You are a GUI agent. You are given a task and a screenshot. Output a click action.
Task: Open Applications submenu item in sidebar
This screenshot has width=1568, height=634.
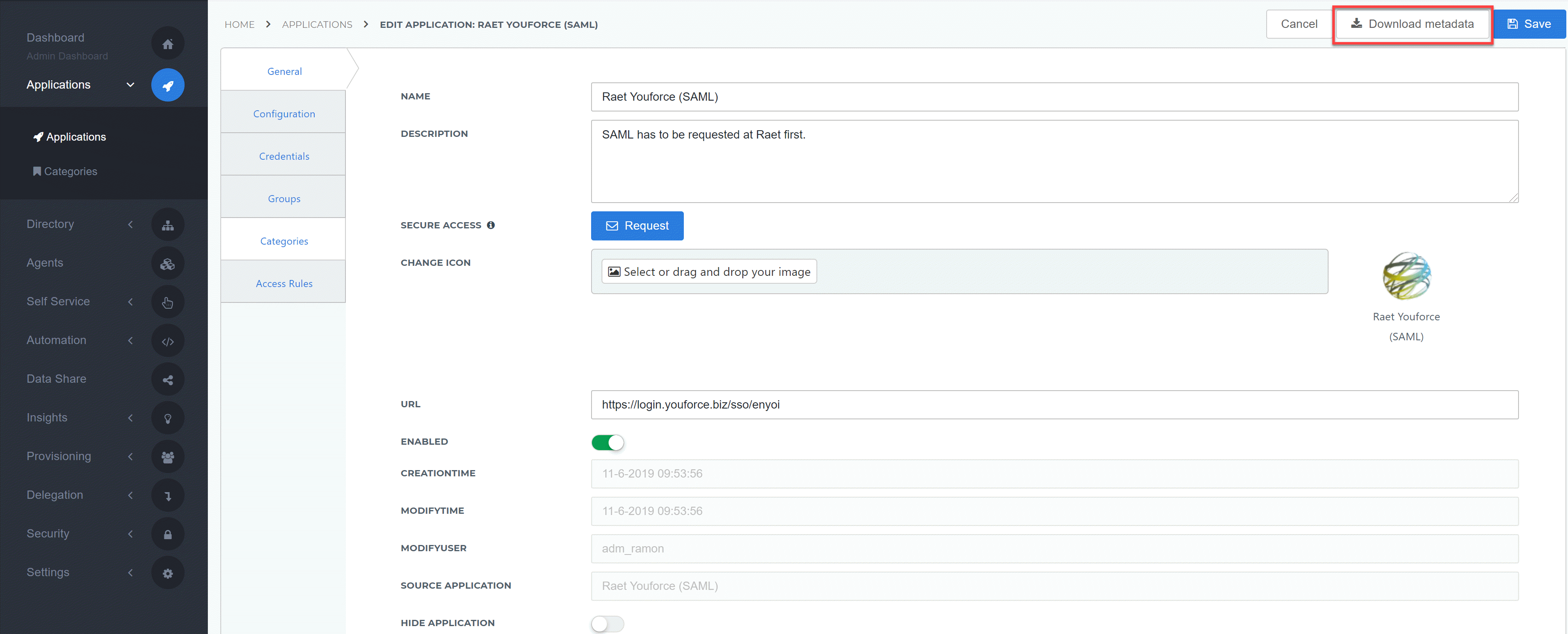(x=69, y=137)
